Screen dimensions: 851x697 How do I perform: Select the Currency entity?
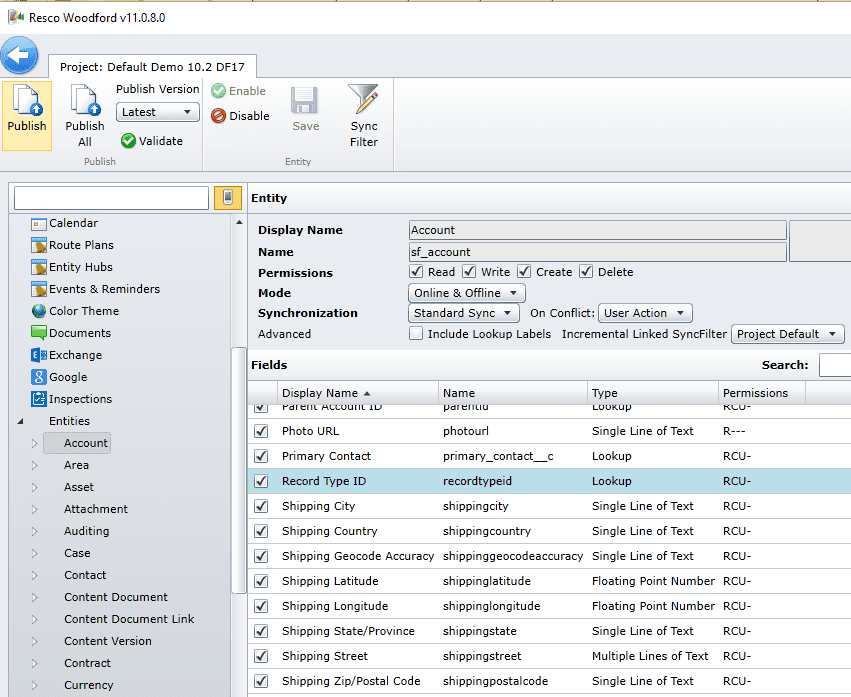click(x=88, y=685)
